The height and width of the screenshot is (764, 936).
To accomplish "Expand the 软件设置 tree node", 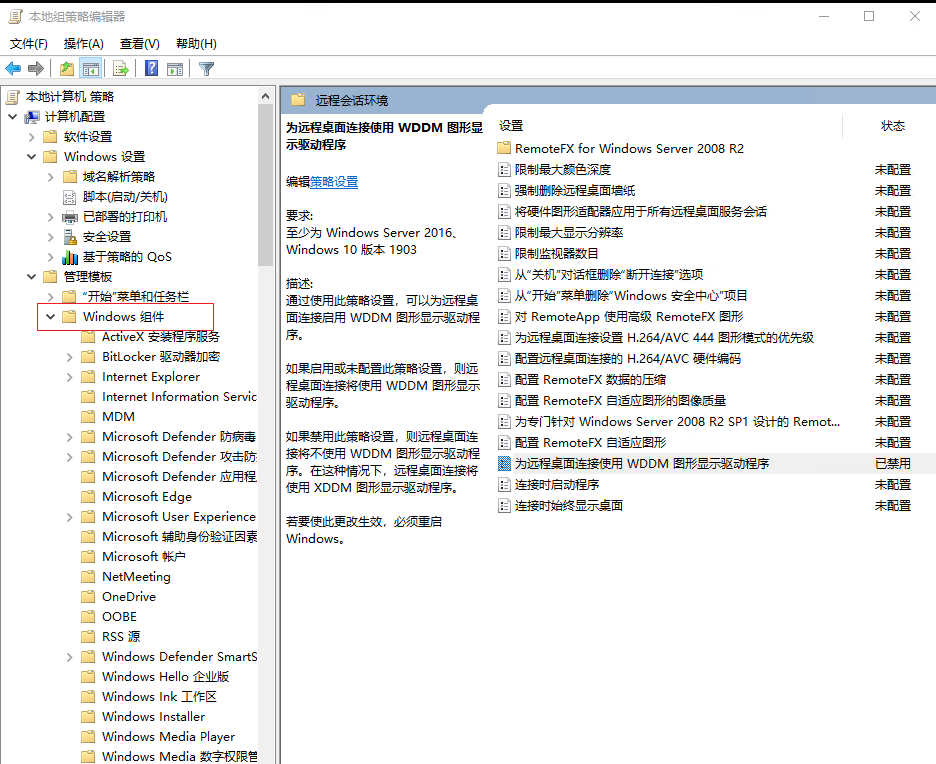I will coord(31,137).
